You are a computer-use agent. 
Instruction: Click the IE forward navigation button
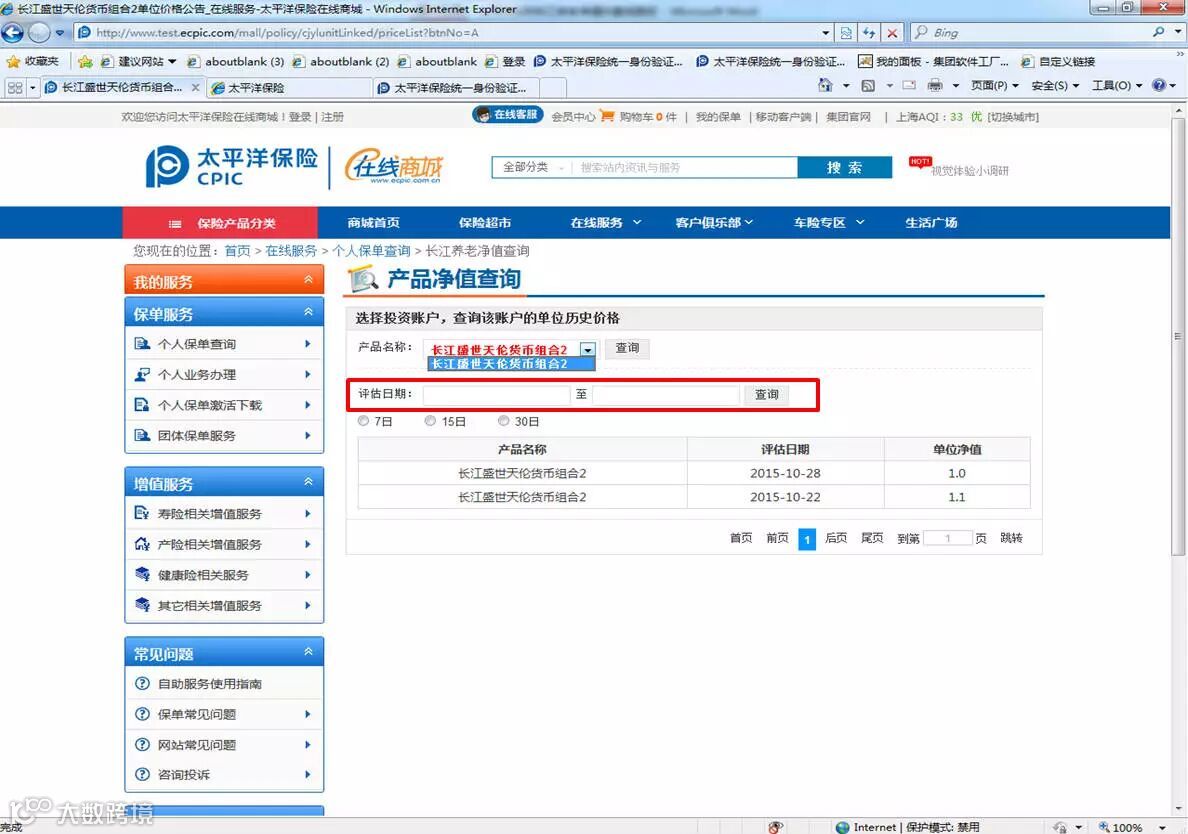click(39, 33)
